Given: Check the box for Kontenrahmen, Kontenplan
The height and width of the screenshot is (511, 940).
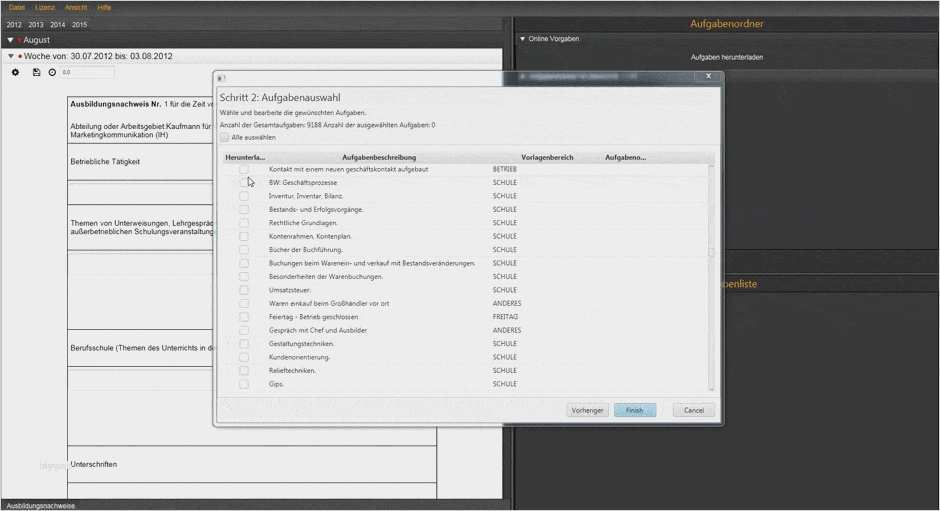Looking at the screenshot, I should [244, 236].
